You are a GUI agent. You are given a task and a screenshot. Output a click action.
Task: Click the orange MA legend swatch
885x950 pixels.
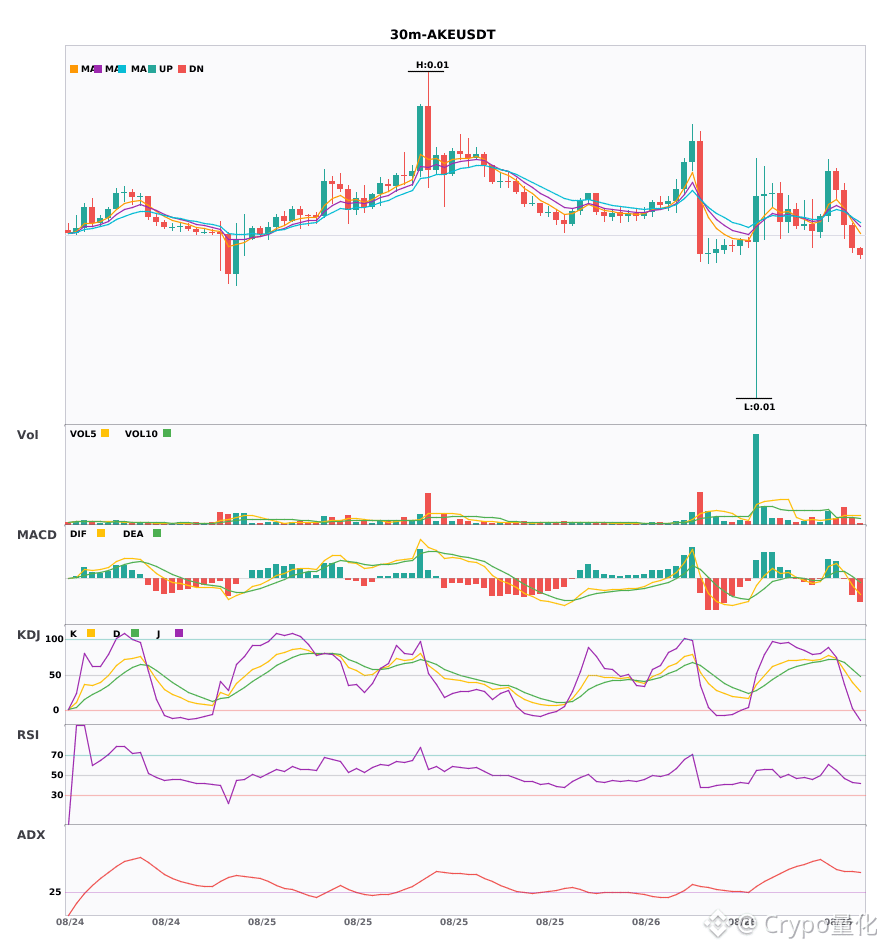point(74,69)
